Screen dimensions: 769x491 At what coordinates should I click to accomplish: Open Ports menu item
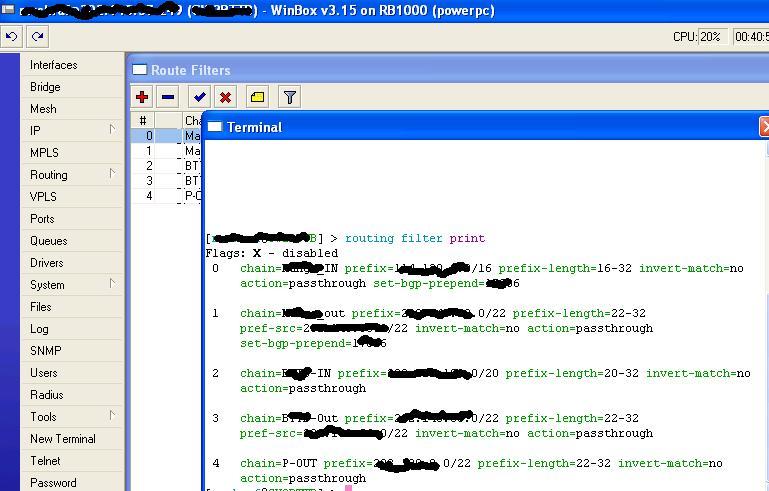click(x=42, y=219)
